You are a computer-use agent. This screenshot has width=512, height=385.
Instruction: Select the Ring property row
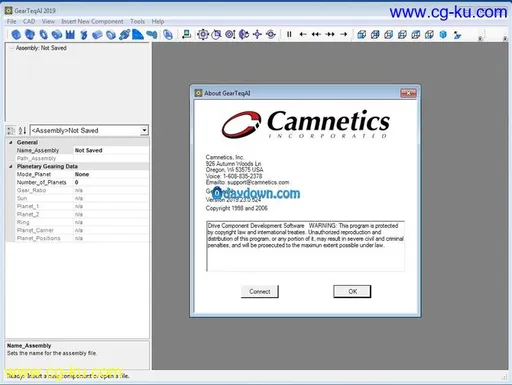pyautogui.click(x=82, y=222)
